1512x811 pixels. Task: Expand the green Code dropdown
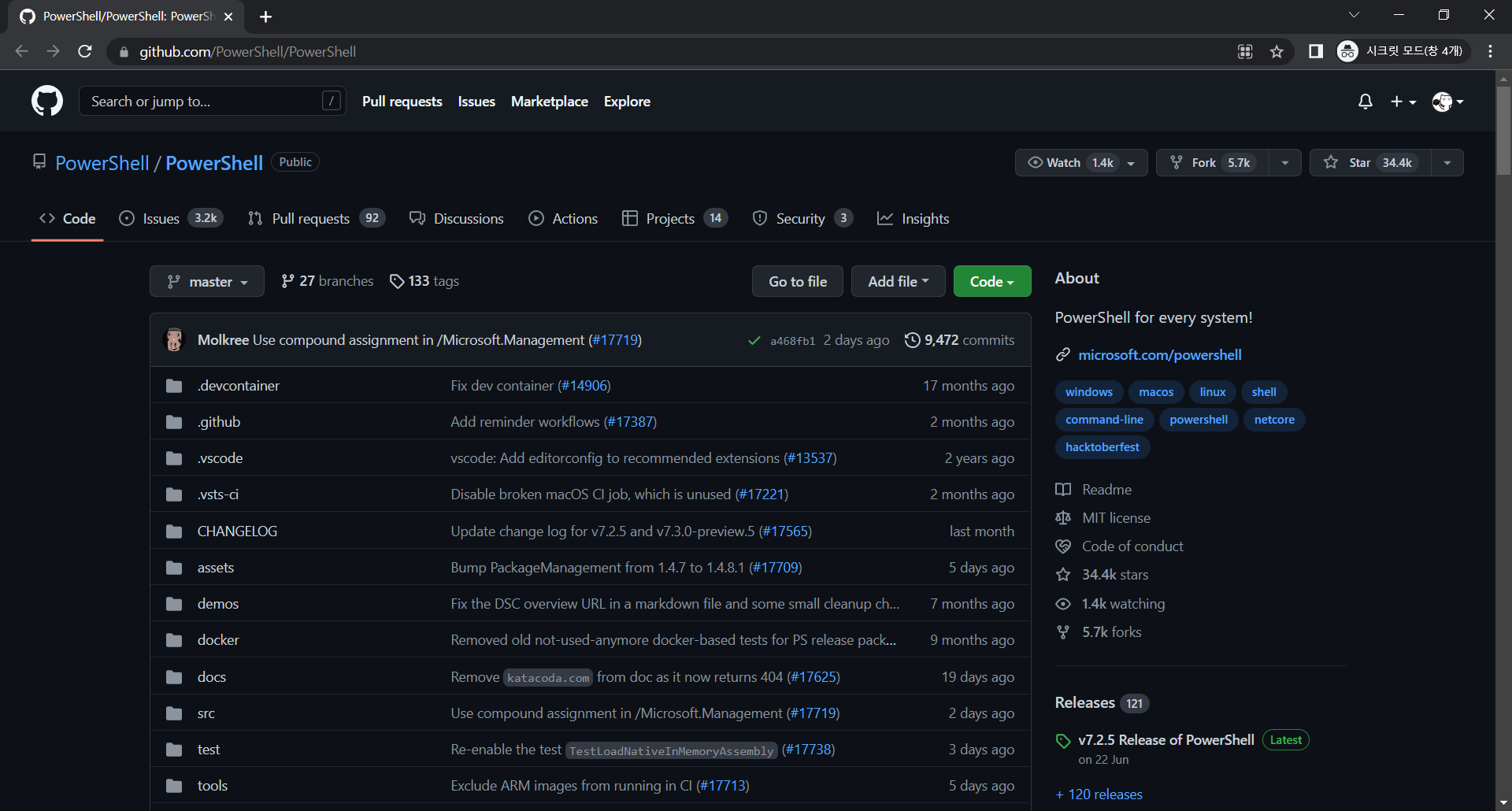tap(992, 281)
